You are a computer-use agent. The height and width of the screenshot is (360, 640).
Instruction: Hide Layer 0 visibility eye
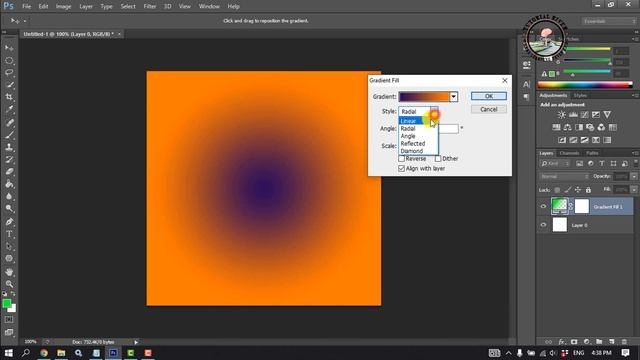point(543,225)
